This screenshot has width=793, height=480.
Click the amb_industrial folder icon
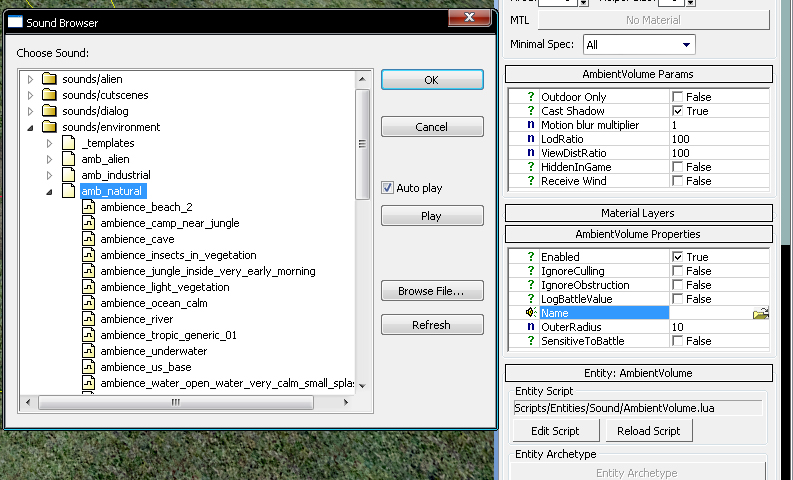pyautogui.click(x=68, y=175)
